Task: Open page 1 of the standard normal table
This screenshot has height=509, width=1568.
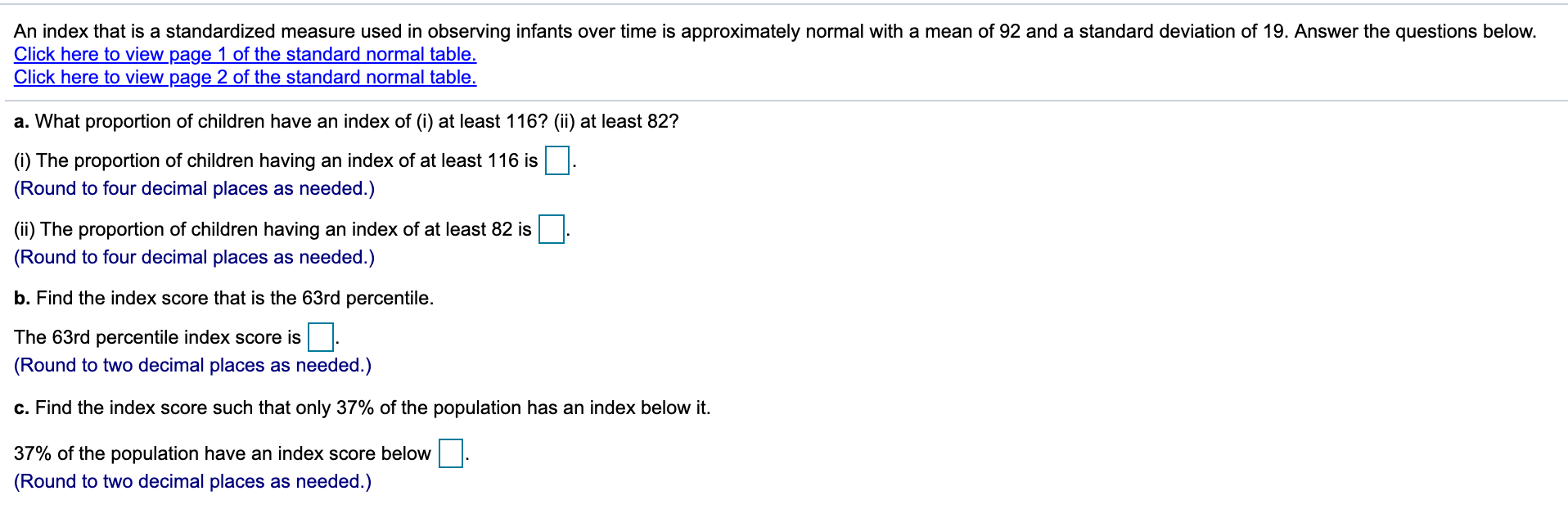Action: pyautogui.click(x=245, y=54)
